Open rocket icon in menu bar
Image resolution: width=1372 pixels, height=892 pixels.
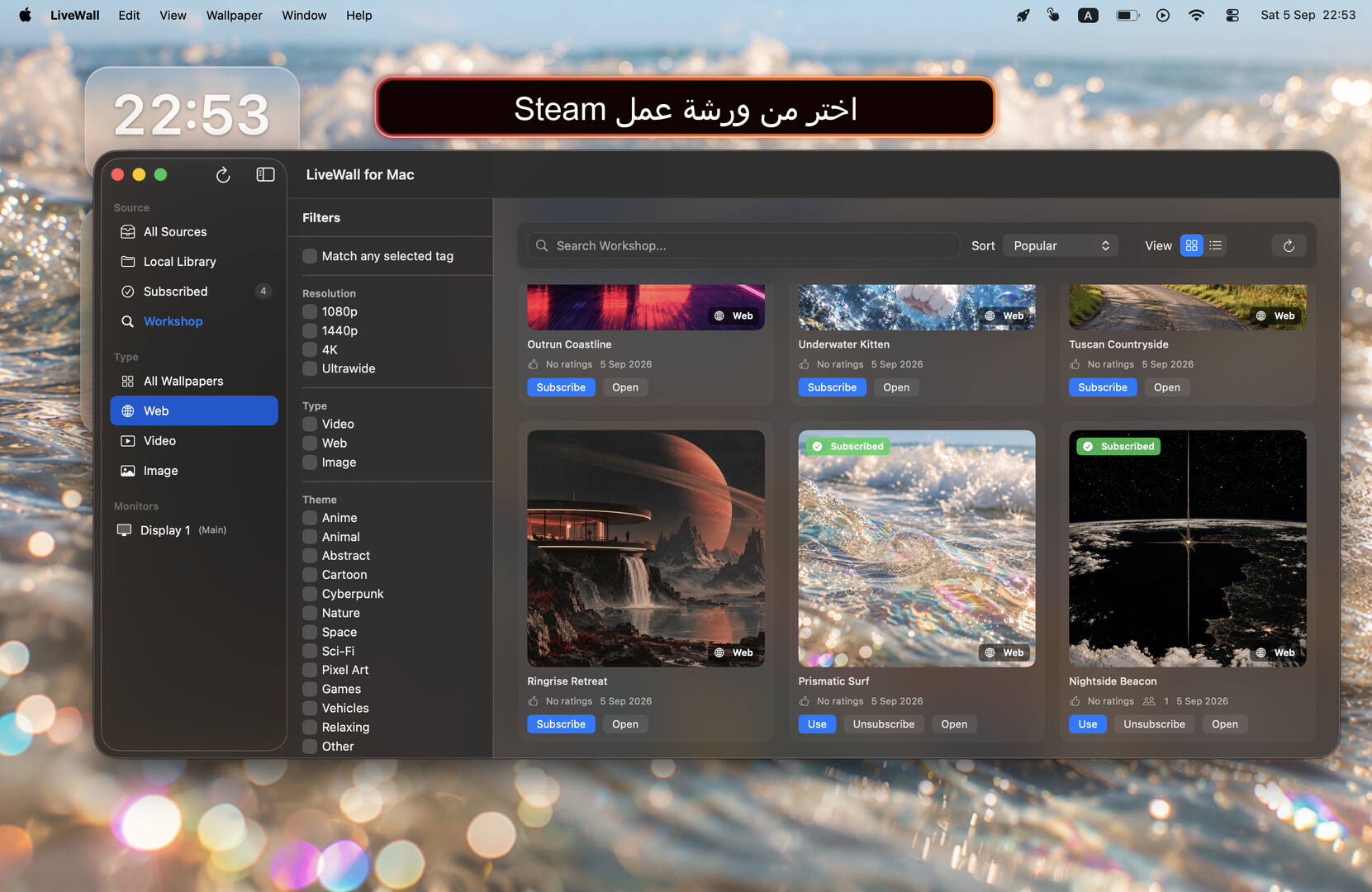coord(1023,15)
